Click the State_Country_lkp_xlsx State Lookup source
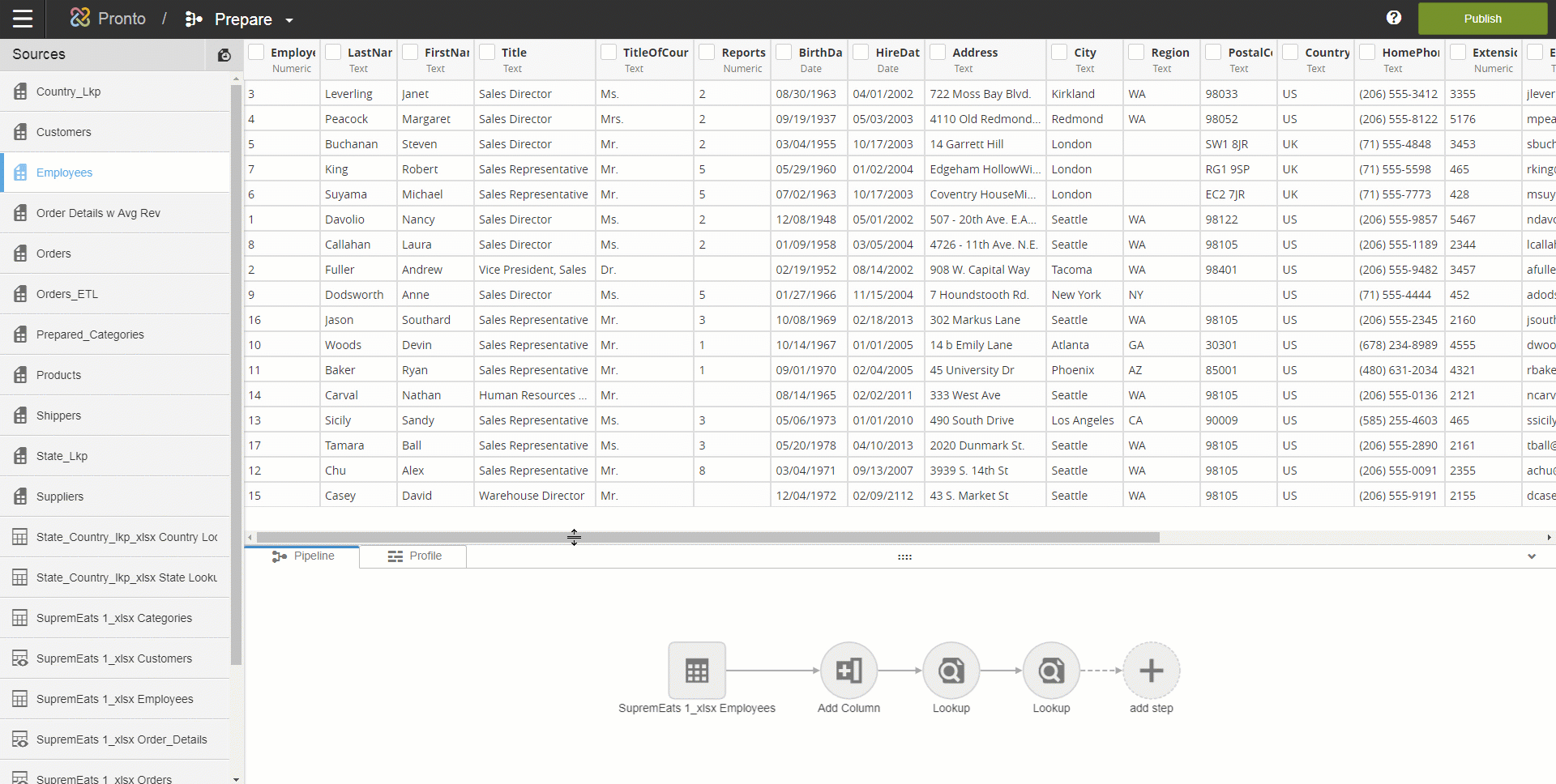Viewport: 1556px width, 784px height. coord(115,577)
